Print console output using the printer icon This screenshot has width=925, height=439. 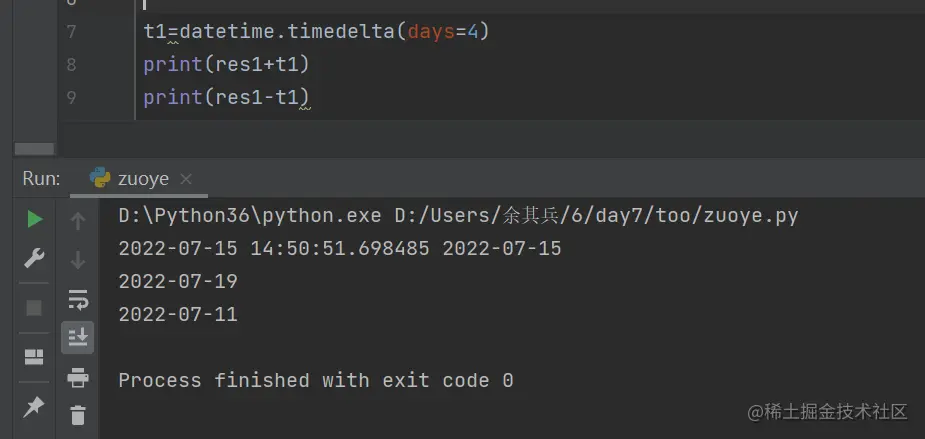(x=77, y=377)
